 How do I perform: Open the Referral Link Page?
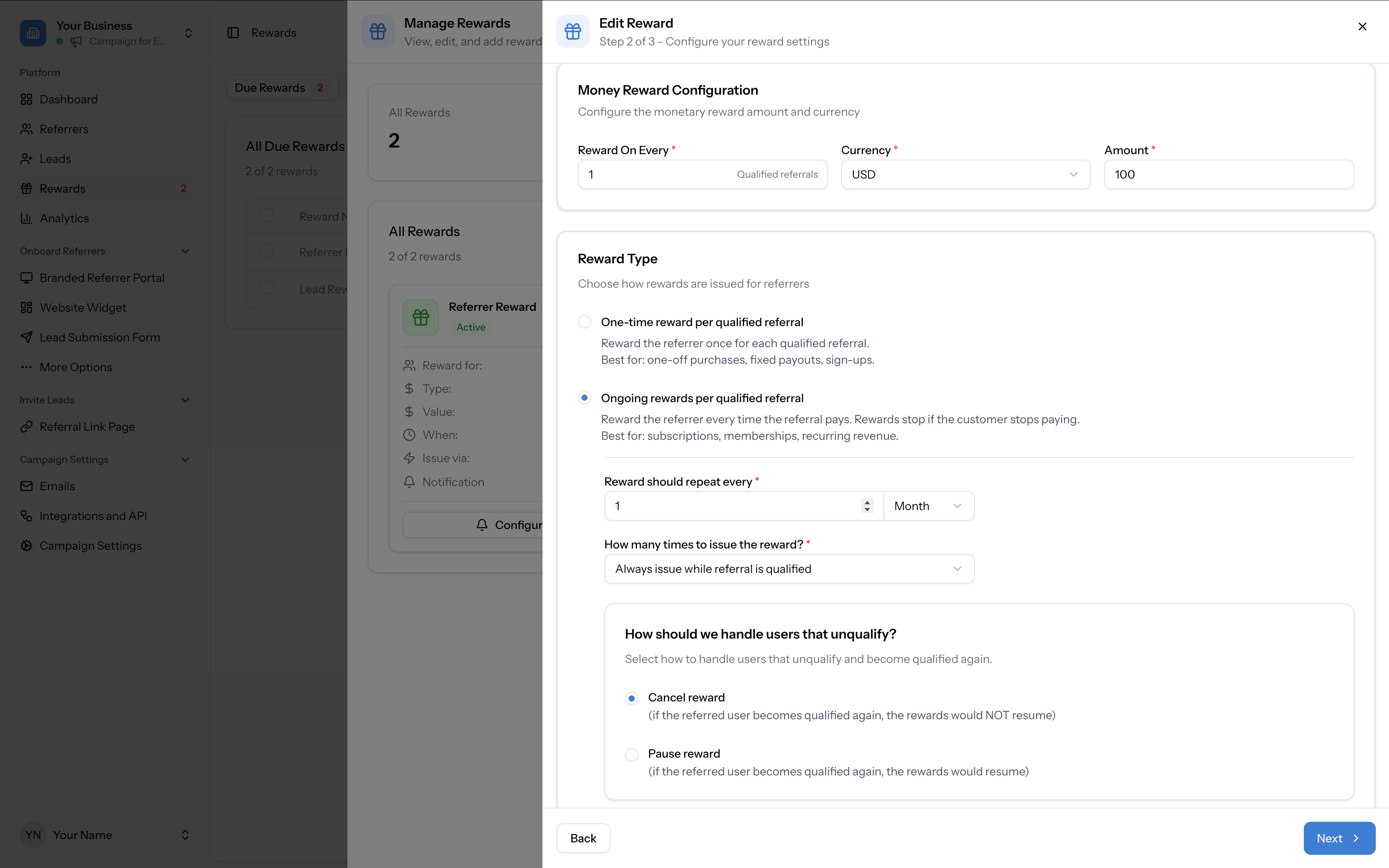point(87,426)
